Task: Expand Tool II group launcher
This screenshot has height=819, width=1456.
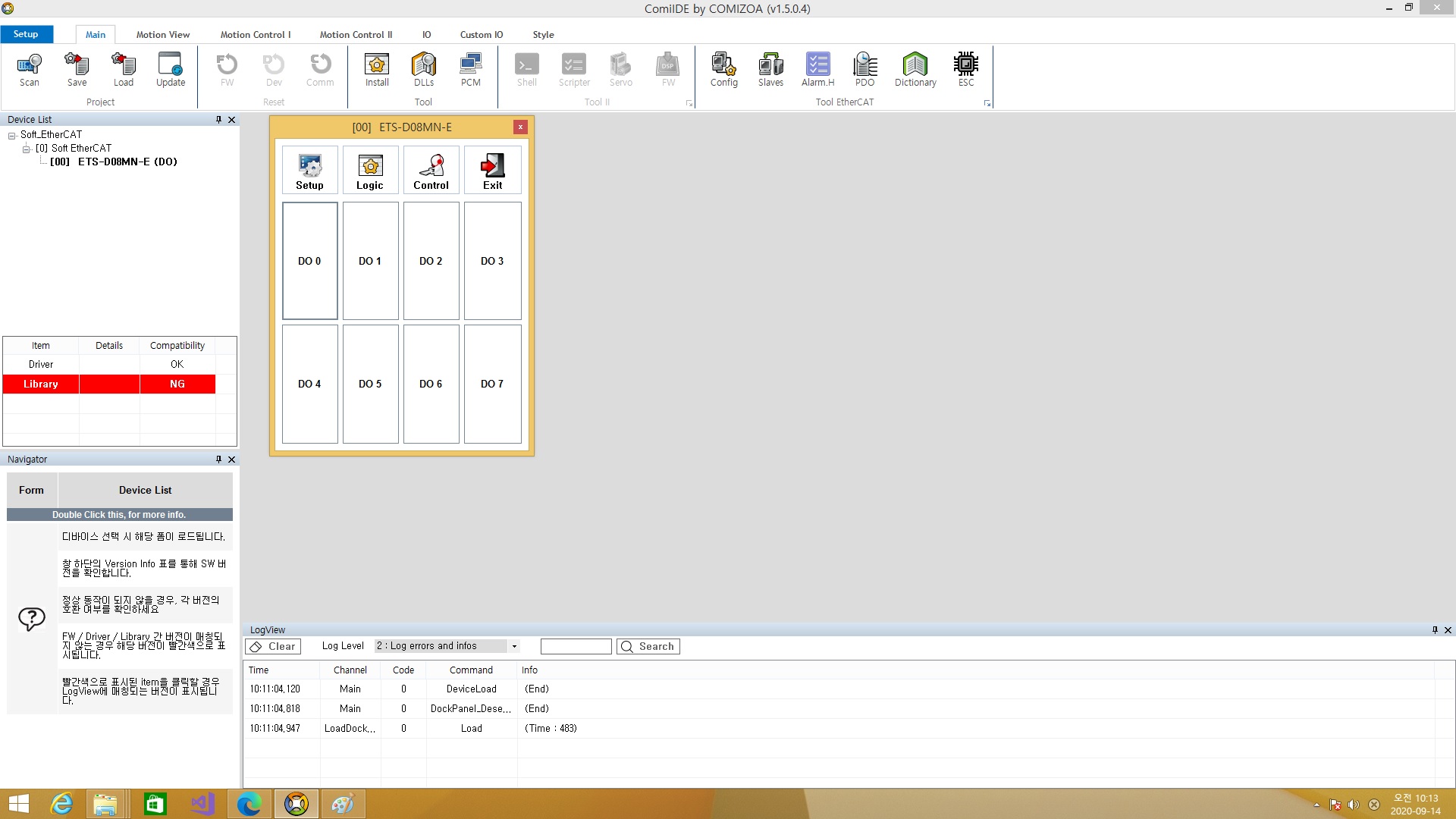Action: pyautogui.click(x=689, y=103)
